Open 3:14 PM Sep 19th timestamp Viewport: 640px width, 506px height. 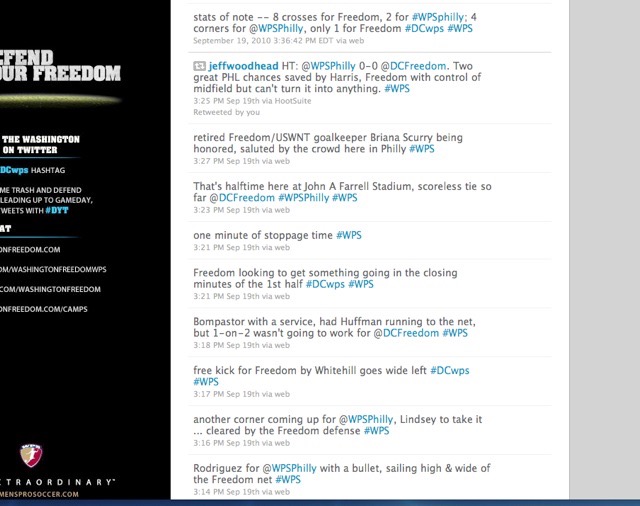coord(227,493)
